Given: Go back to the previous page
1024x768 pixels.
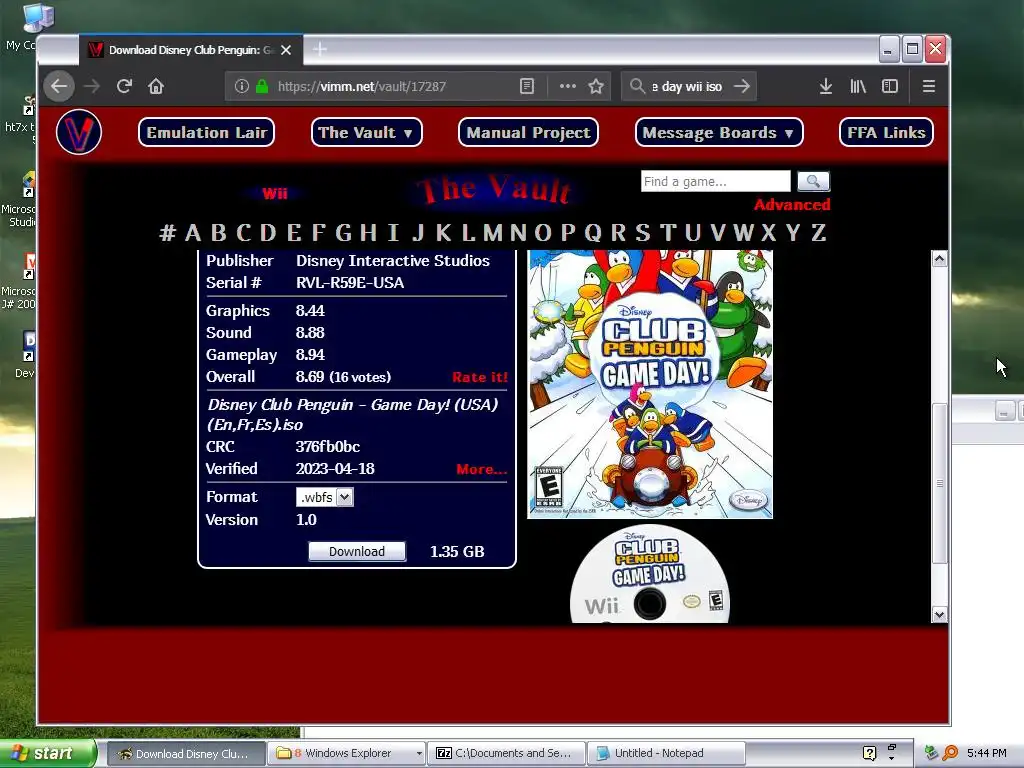Looking at the screenshot, I should click(x=59, y=86).
